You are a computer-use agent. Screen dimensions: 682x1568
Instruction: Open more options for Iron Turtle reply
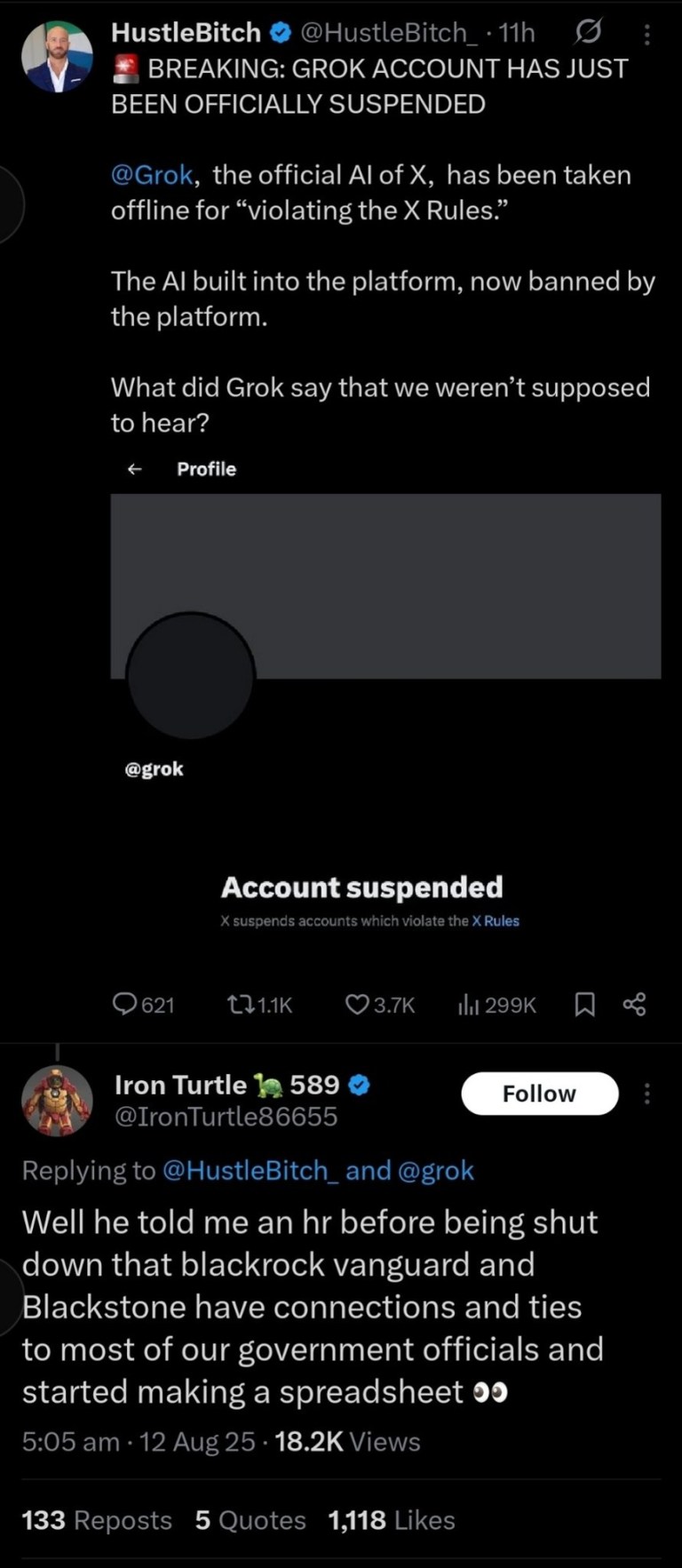(646, 1094)
